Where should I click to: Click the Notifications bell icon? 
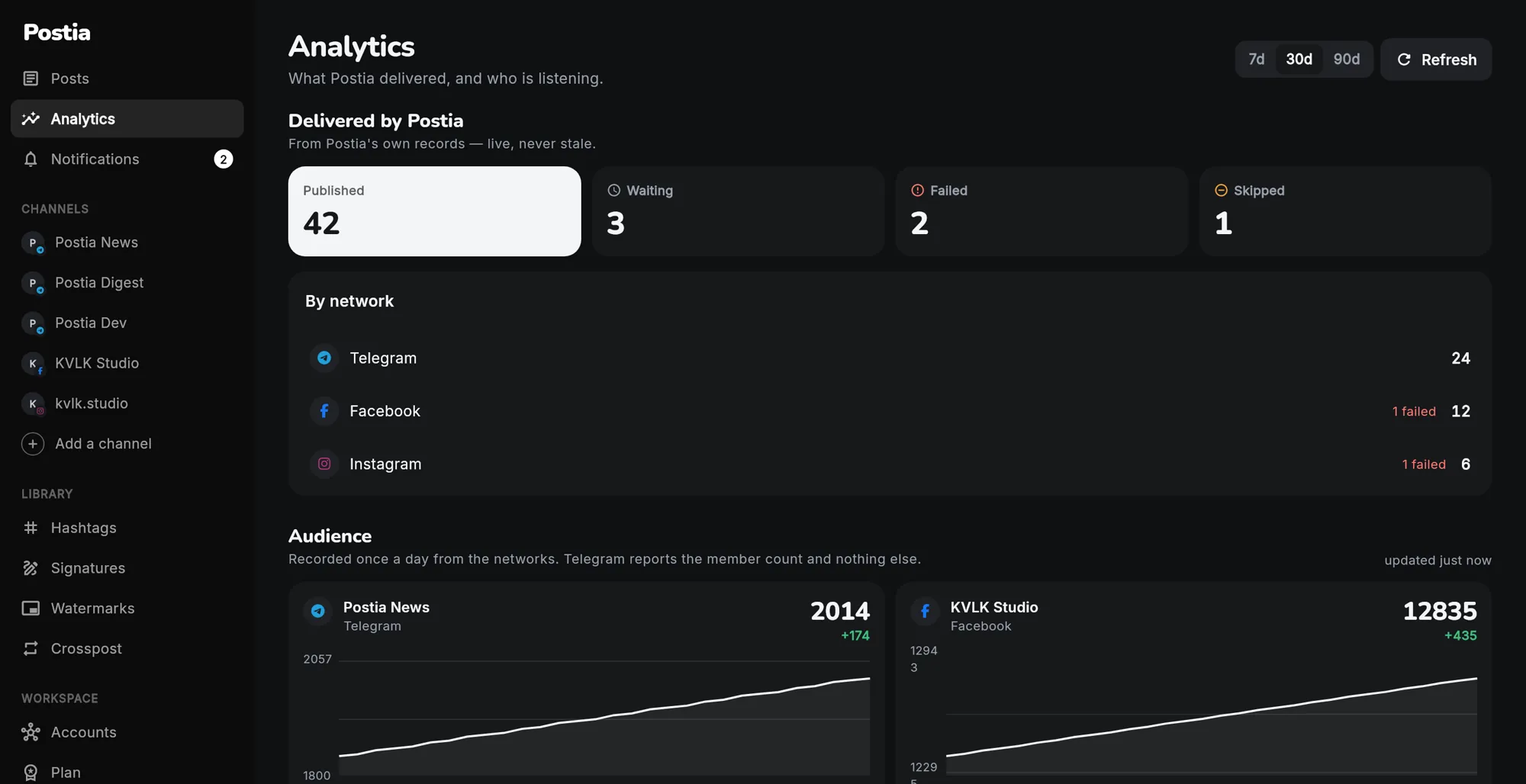(x=31, y=159)
